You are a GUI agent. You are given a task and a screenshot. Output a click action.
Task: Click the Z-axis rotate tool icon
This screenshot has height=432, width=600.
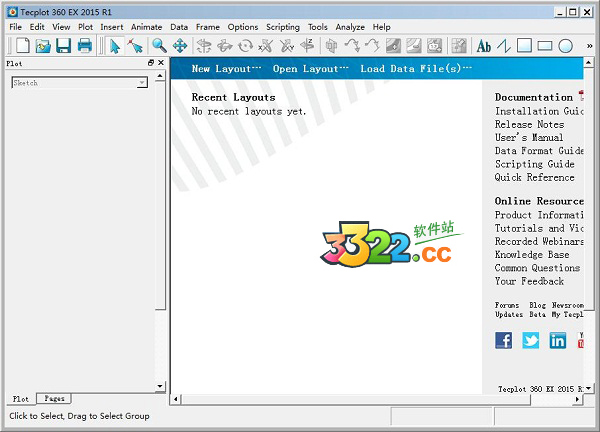click(x=307, y=46)
